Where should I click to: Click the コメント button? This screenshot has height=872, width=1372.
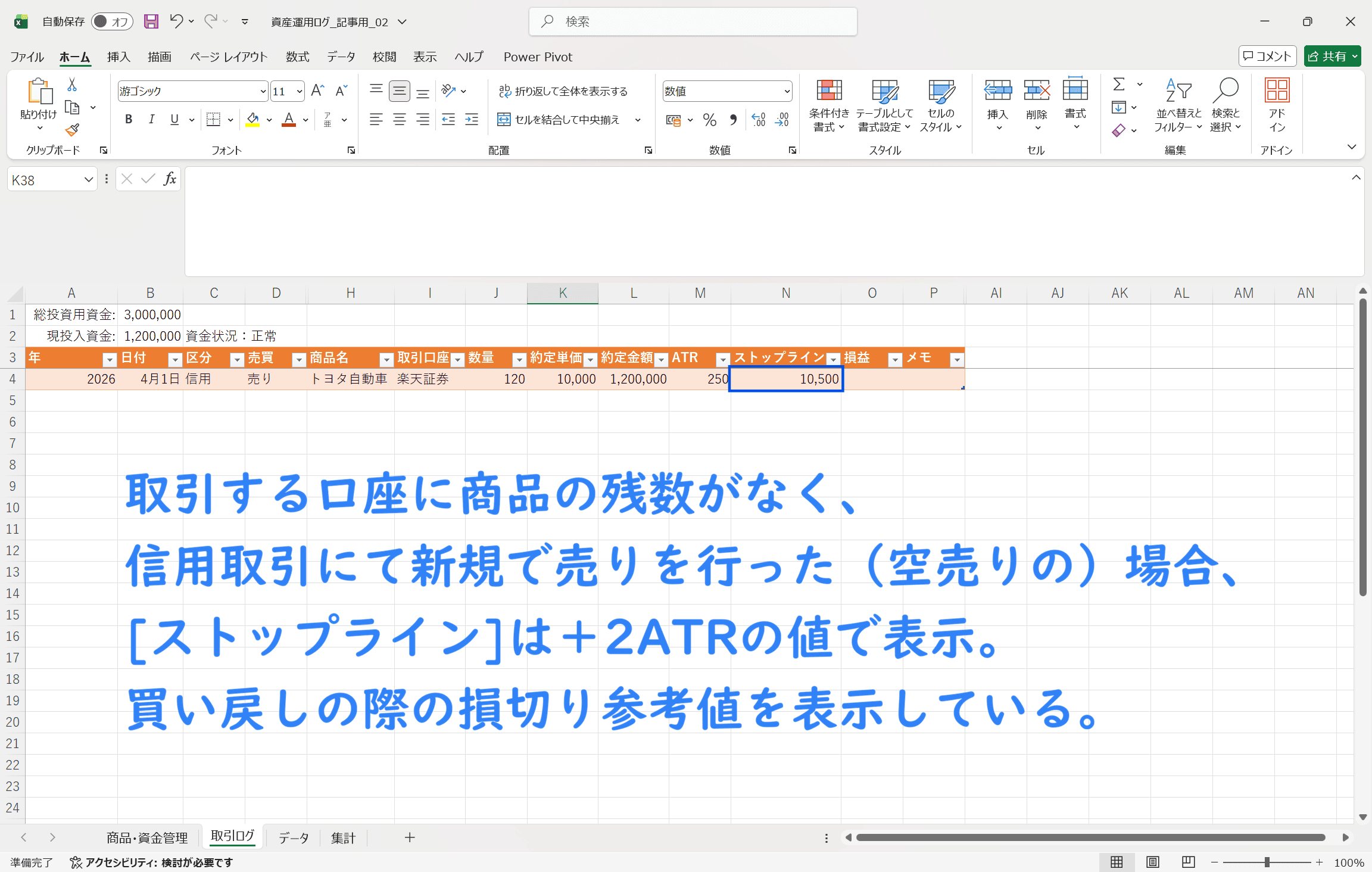pyautogui.click(x=1267, y=56)
